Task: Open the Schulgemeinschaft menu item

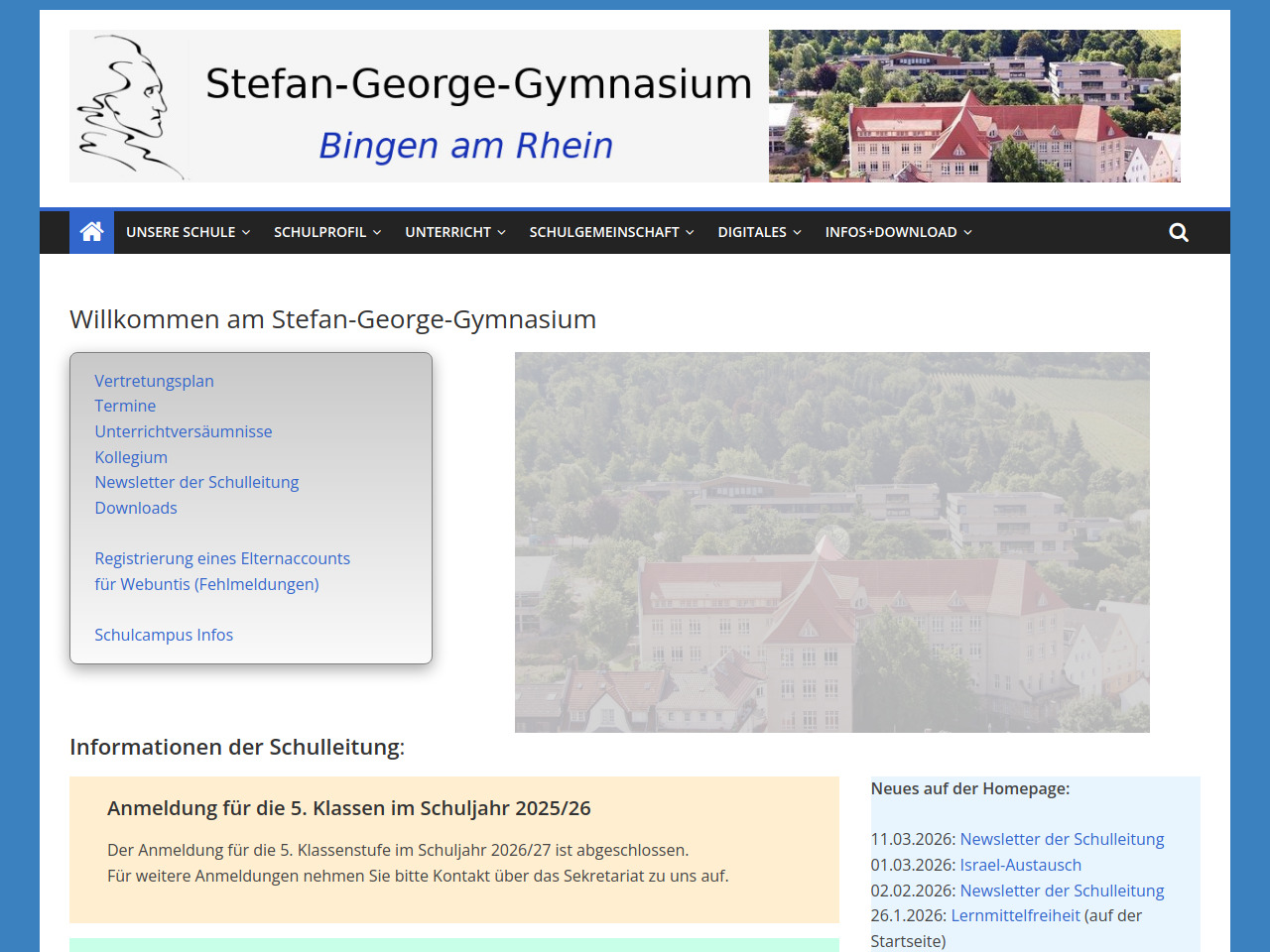Action: pos(610,232)
